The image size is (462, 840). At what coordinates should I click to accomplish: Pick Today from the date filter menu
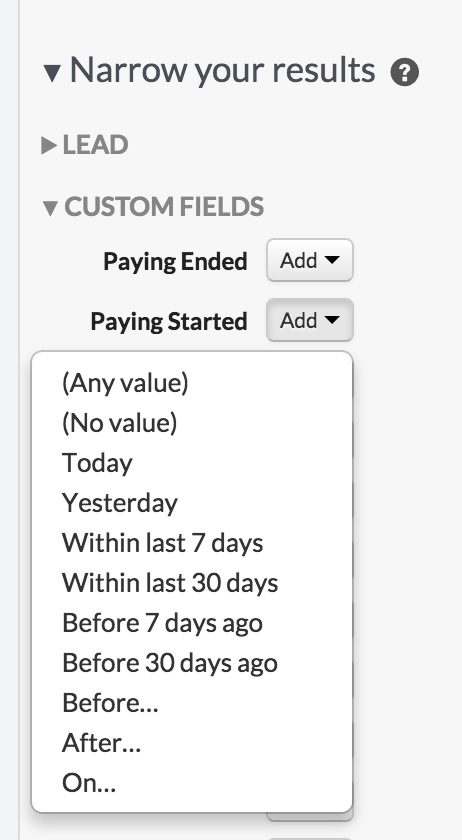(x=97, y=463)
